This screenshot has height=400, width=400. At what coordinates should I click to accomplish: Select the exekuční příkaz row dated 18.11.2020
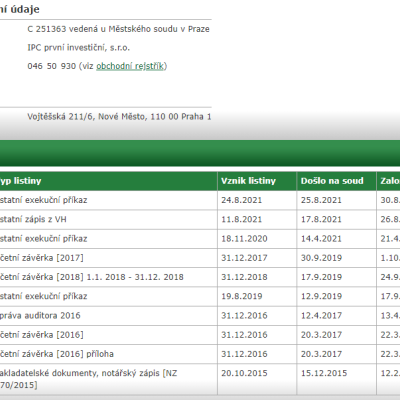coord(200,239)
